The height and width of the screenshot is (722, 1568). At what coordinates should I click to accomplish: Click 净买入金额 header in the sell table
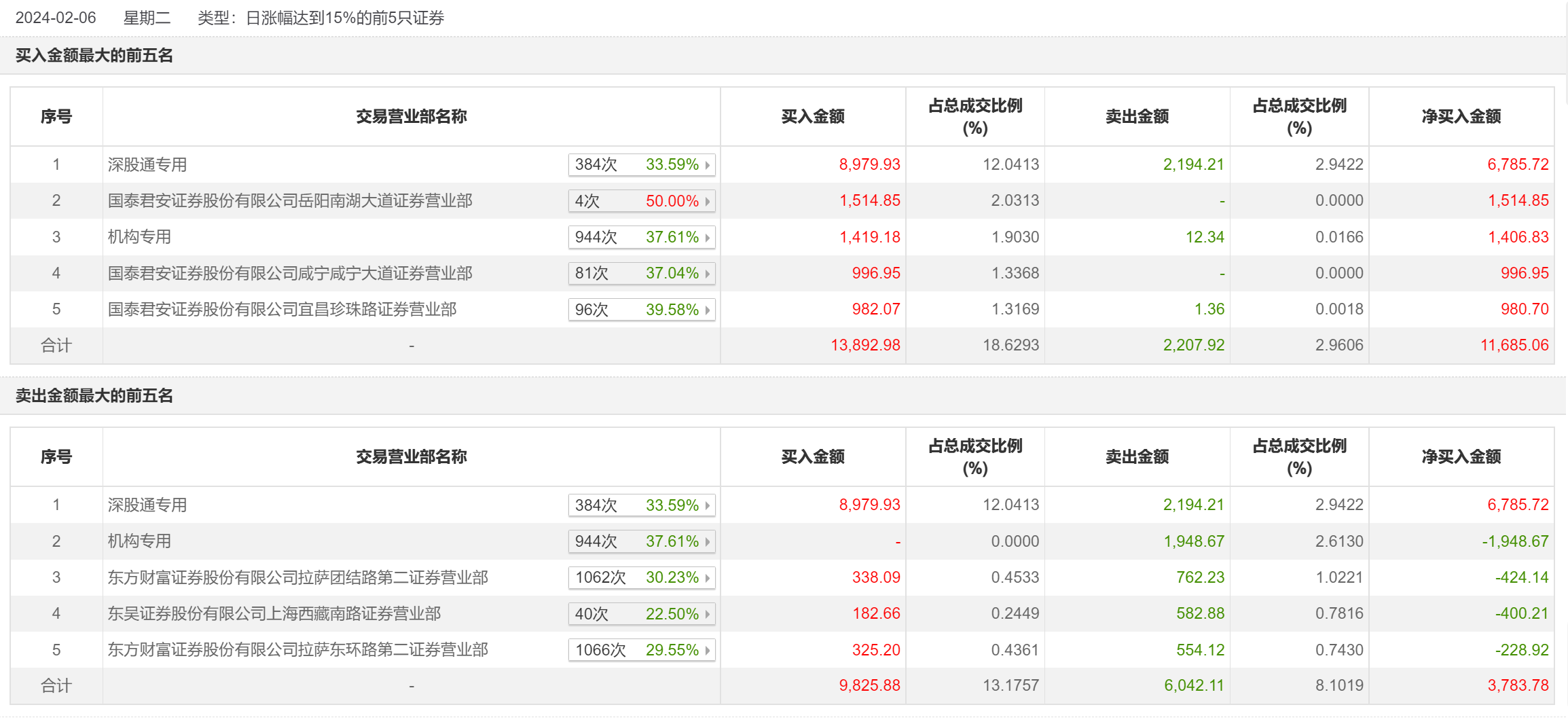pos(1461,457)
